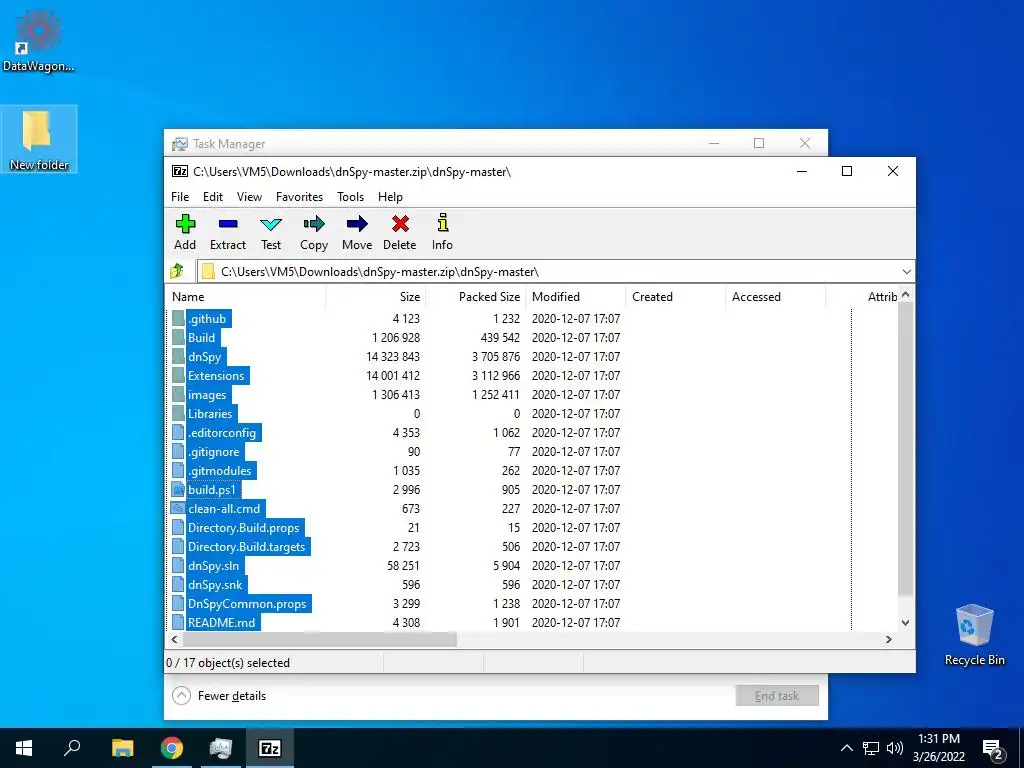1024x768 pixels.
Task: Select the dnSpy folder icon
Action: click(179, 357)
